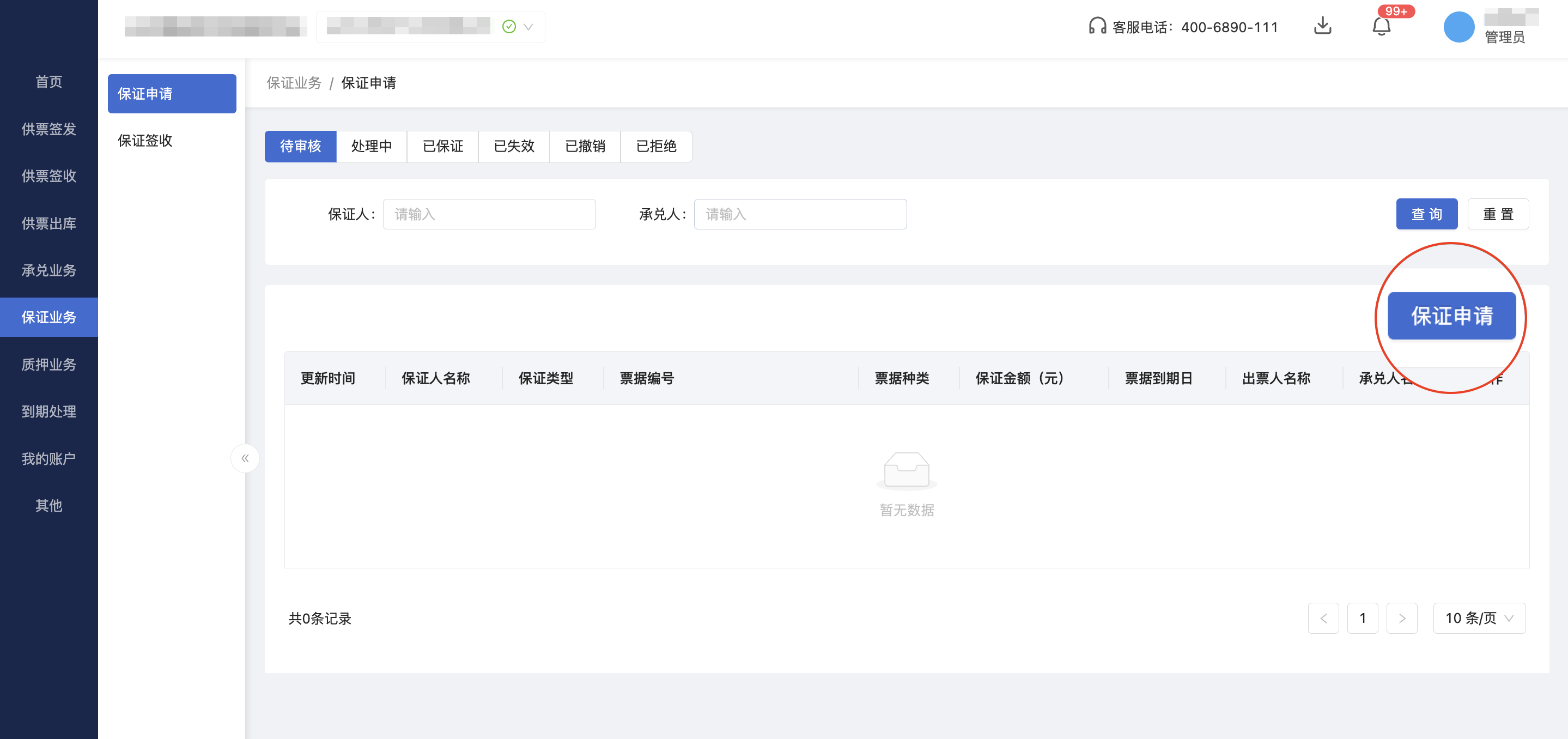Go to previous page arrow

[x=1323, y=618]
